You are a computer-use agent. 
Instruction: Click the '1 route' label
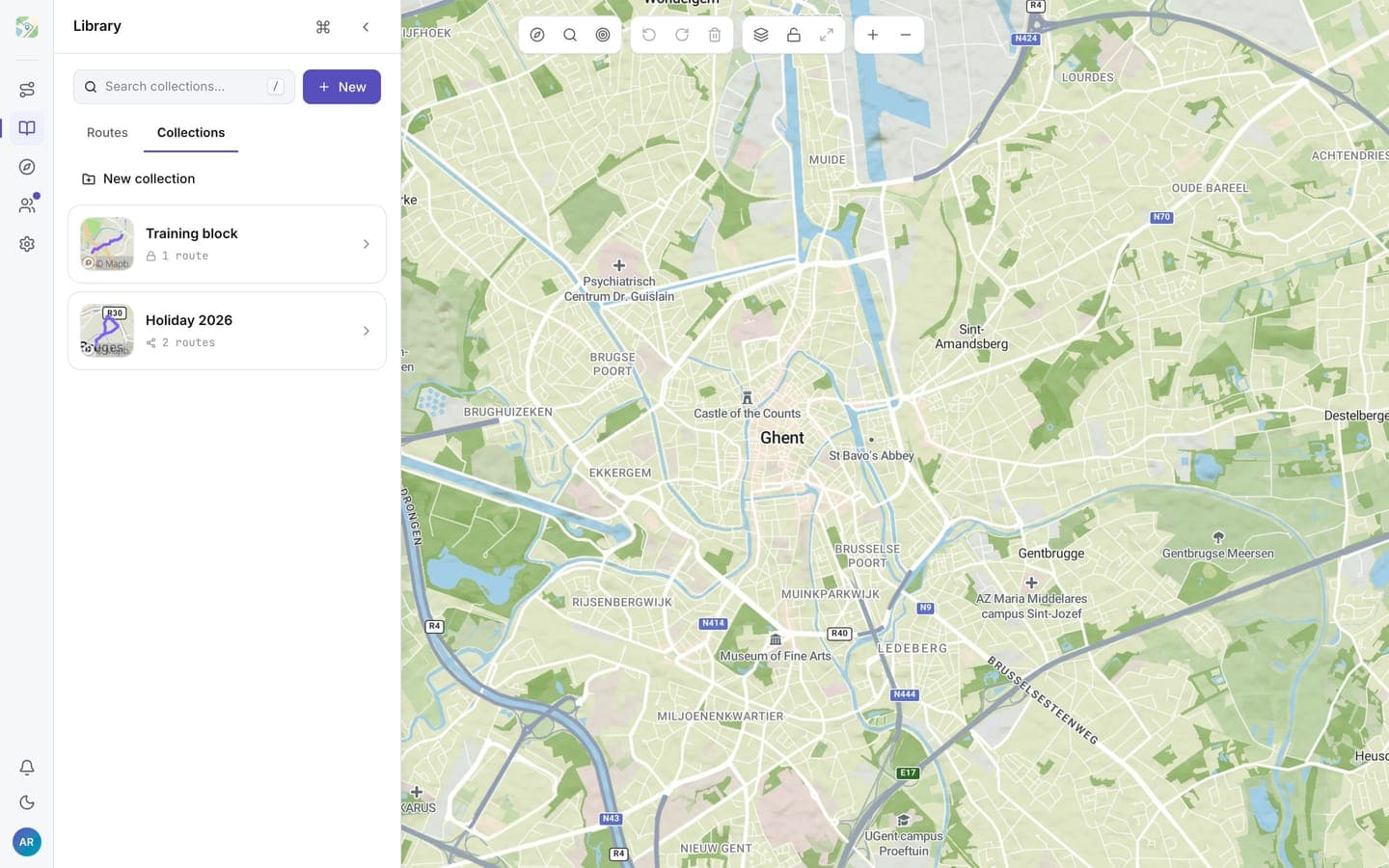click(x=185, y=256)
